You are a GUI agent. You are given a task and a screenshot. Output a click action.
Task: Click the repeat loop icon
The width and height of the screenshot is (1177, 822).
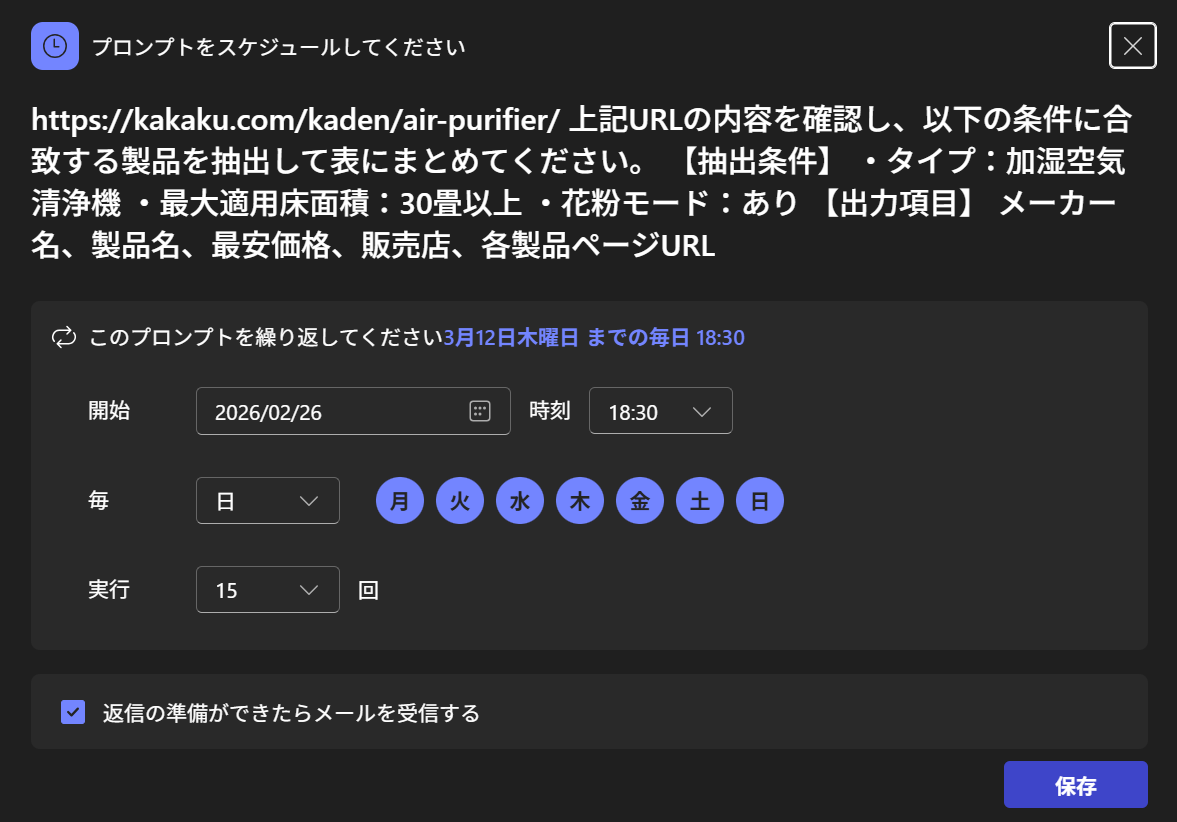(x=64, y=338)
